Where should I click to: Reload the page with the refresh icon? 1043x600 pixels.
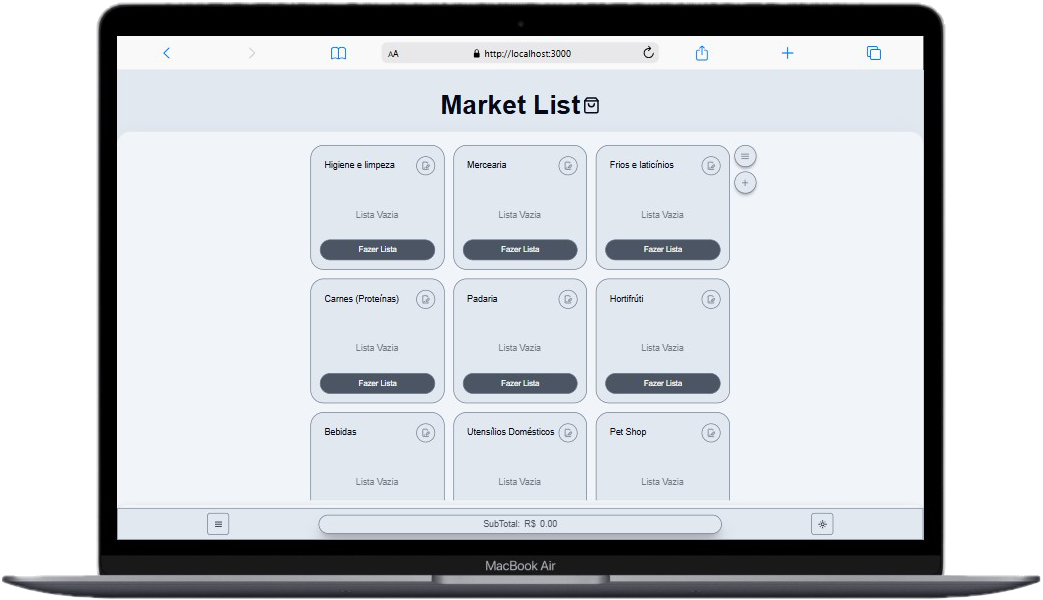(x=648, y=53)
